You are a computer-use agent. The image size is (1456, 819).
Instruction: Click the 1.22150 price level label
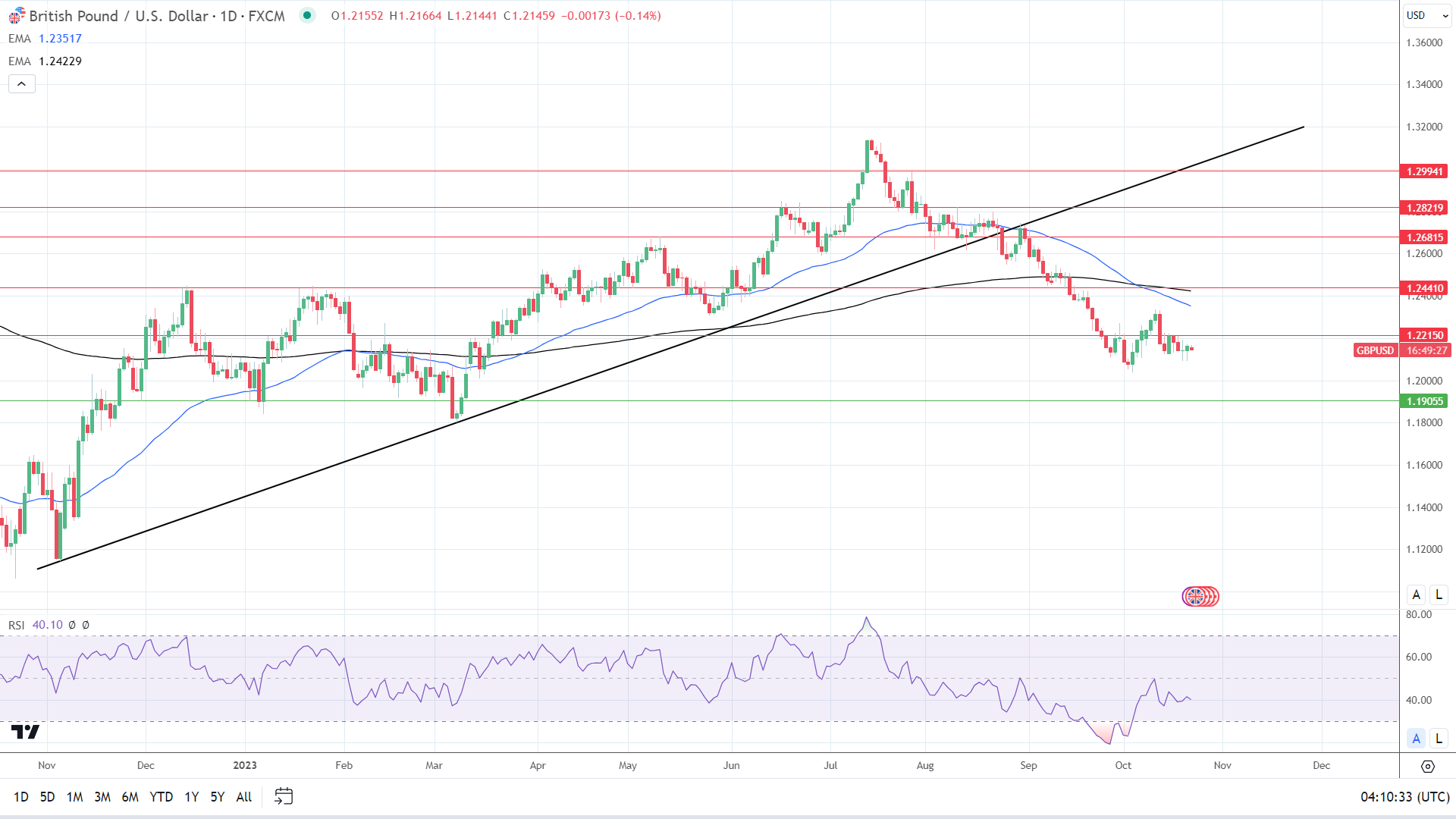[x=1424, y=335]
